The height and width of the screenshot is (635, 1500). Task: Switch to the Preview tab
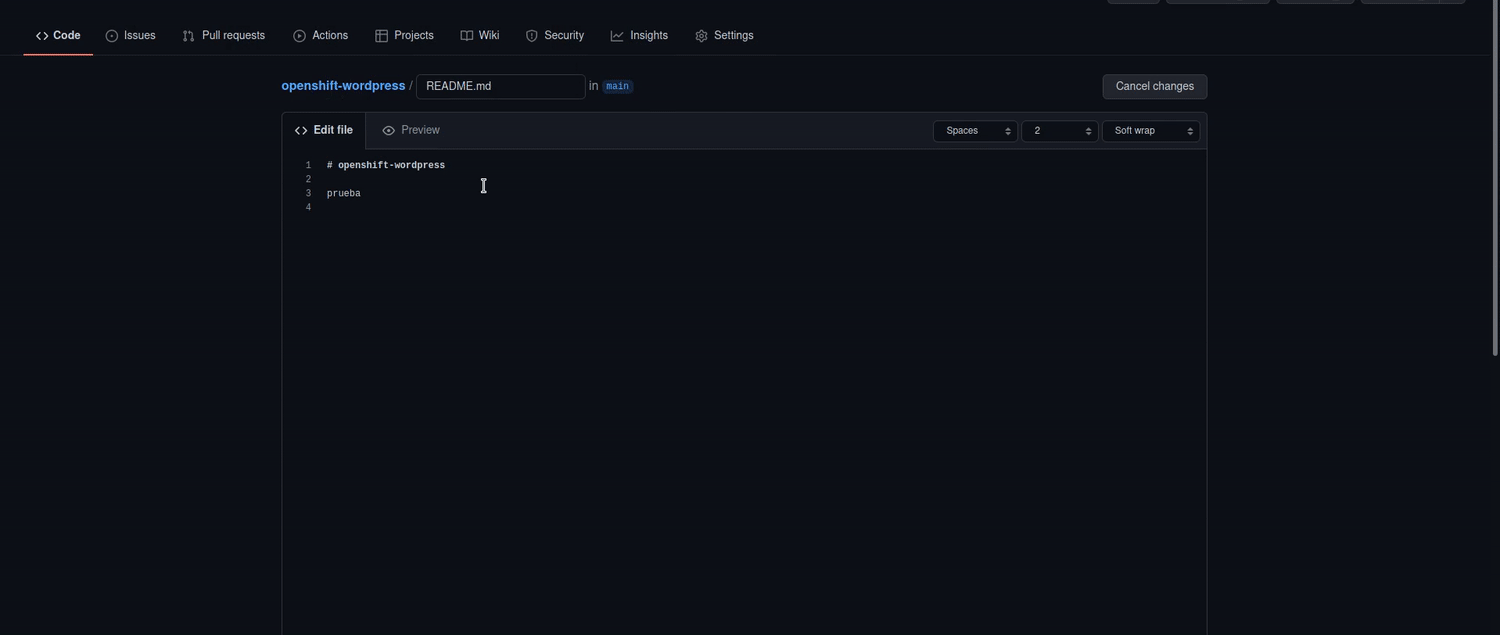click(x=411, y=131)
